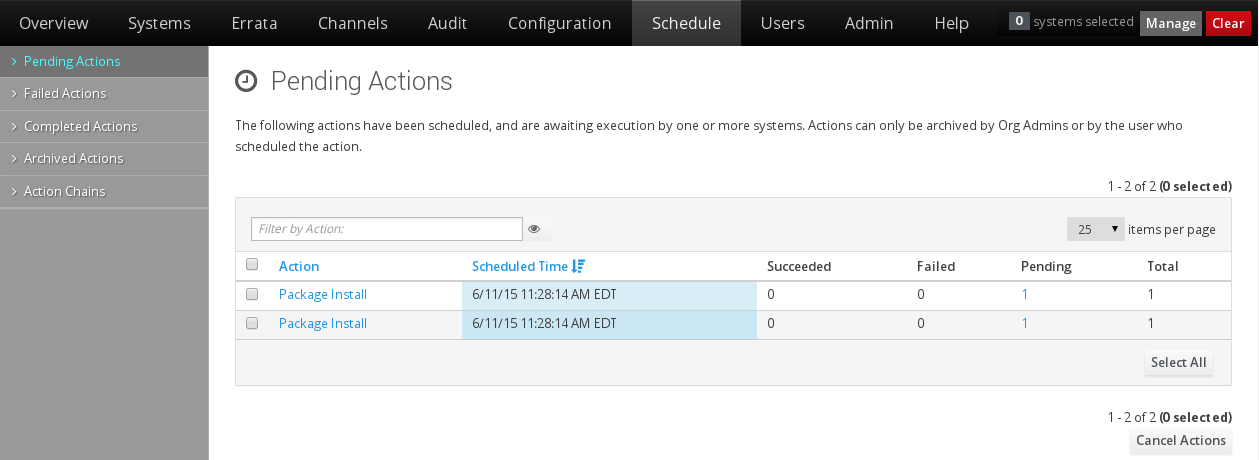Click the Cancel Actions button
Image resolution: width=1259 pixels, height=460 pixels.
[1181, 441]
